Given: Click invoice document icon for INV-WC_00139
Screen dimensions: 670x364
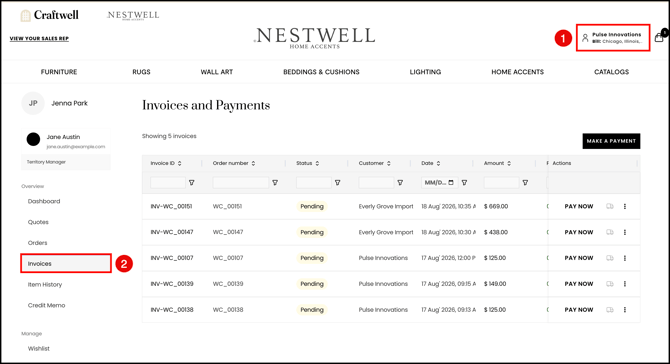Looking at the screenshot, I should pyautogui.click(x=610, y=284).
